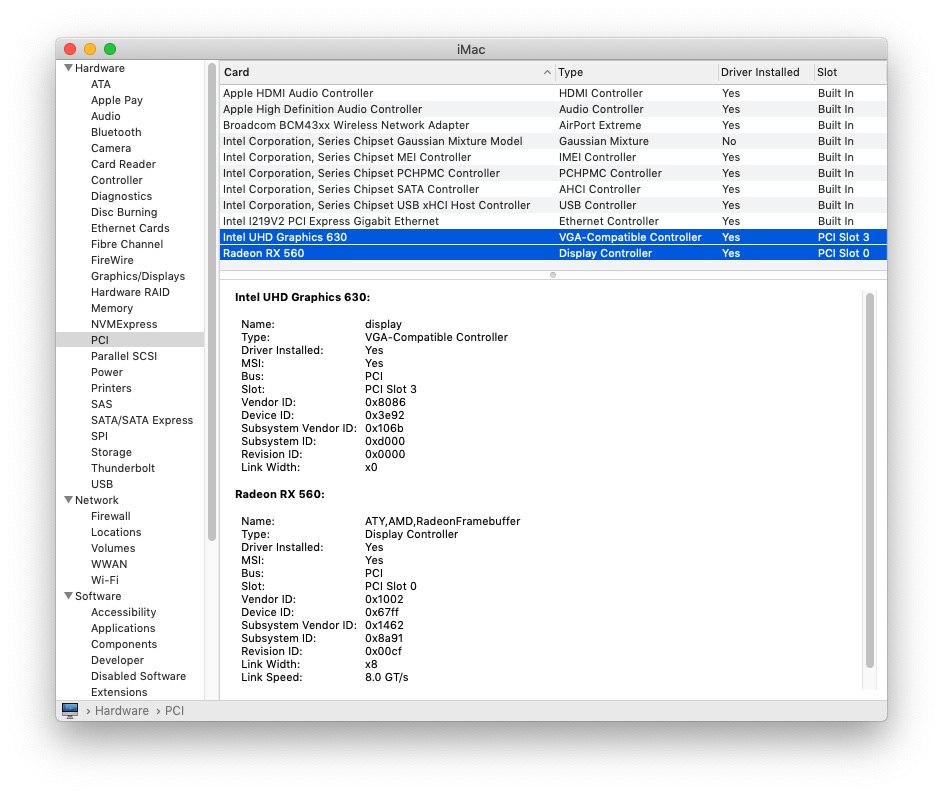Click the sort arrow in Card column header

(x=547, y=73)
